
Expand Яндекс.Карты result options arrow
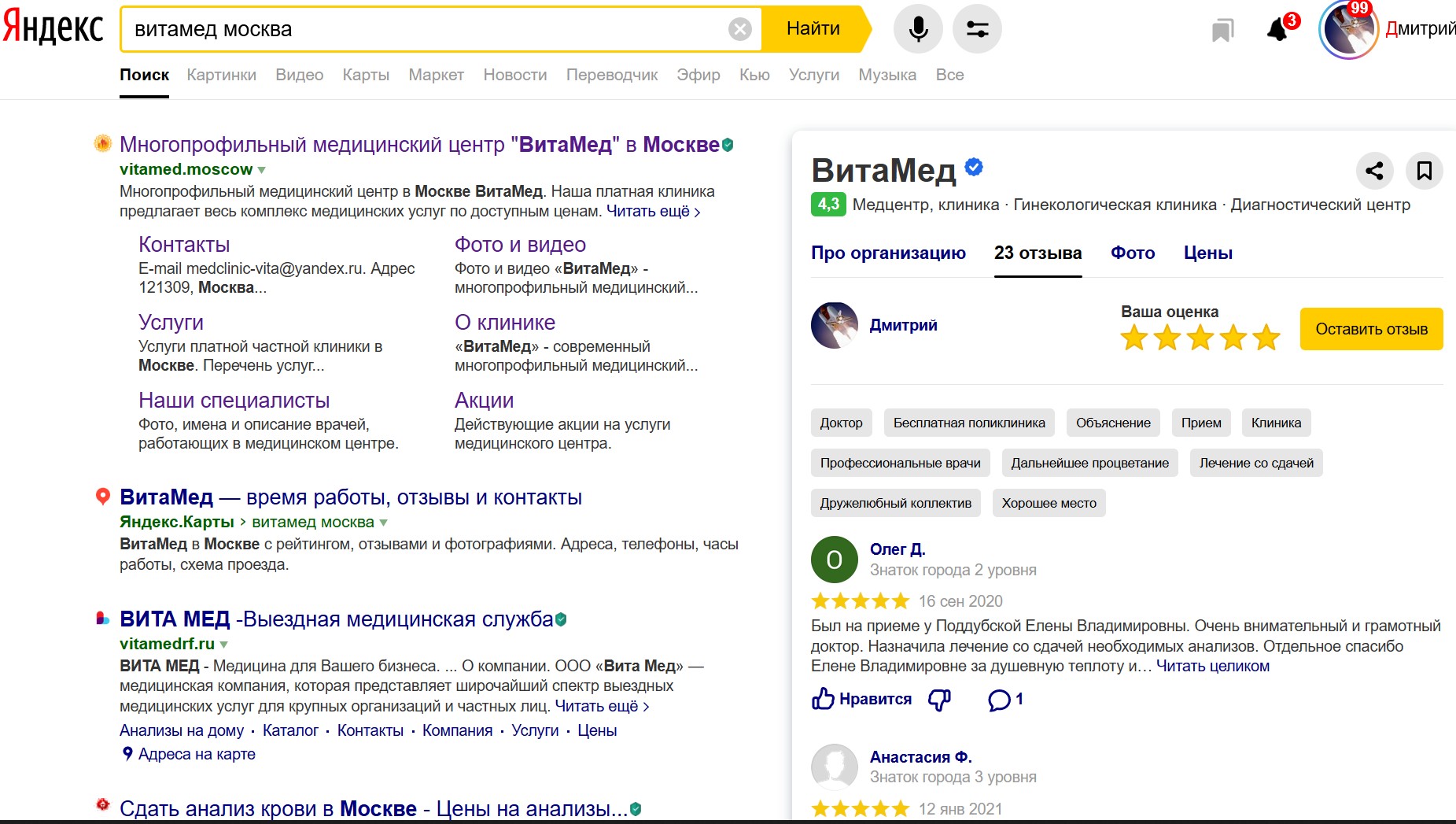click(384, 523)
